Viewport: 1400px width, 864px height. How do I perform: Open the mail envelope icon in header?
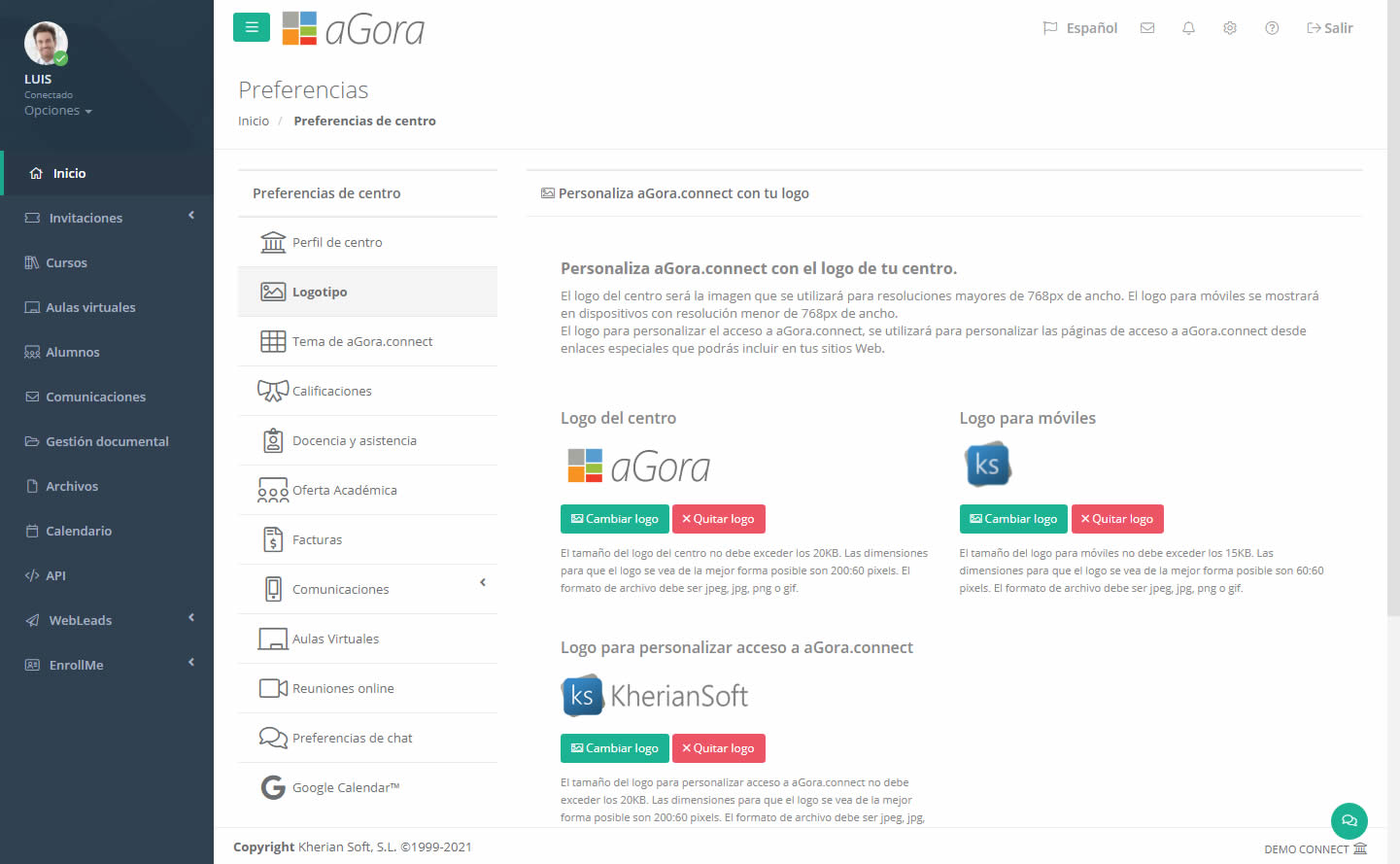pos(1147,28)
